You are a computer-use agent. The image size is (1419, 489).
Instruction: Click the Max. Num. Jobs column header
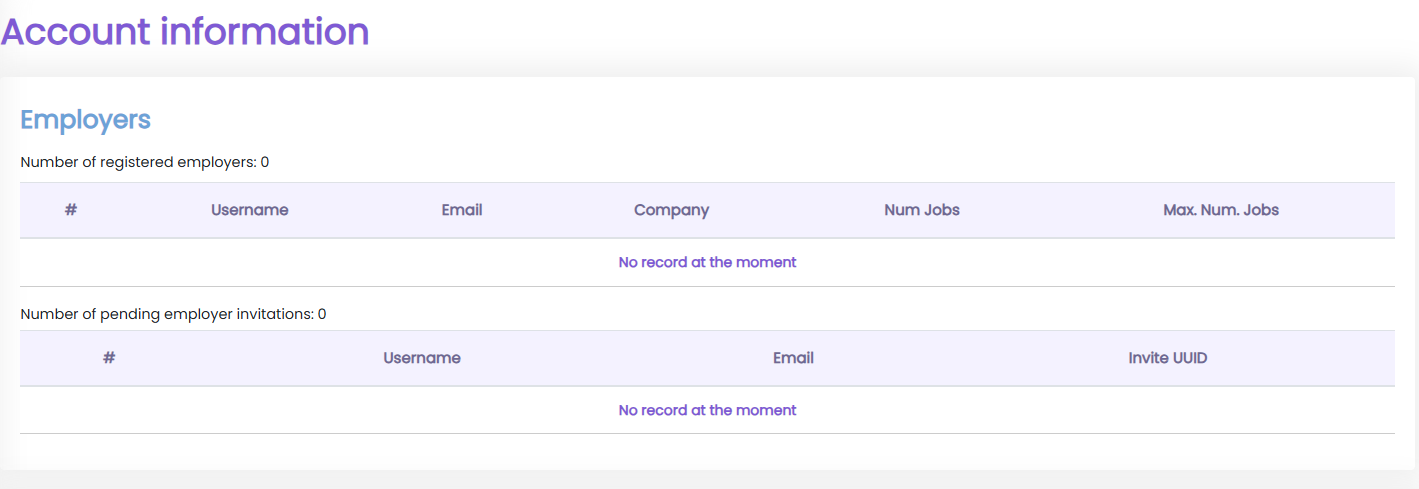1220,210
